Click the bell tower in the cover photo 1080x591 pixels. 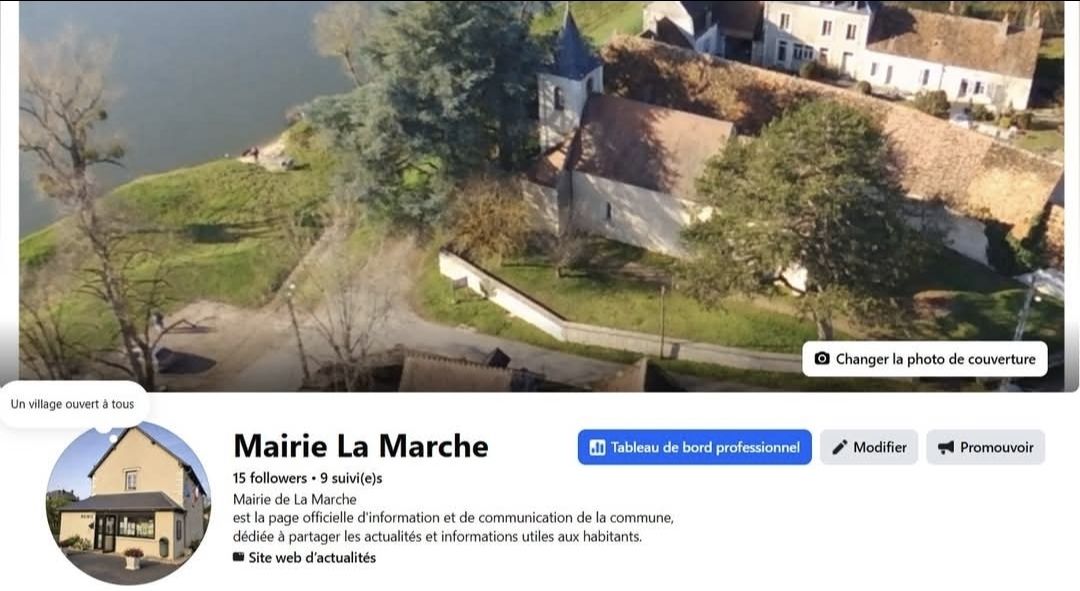pyautogui.click(x=568, y=79)
